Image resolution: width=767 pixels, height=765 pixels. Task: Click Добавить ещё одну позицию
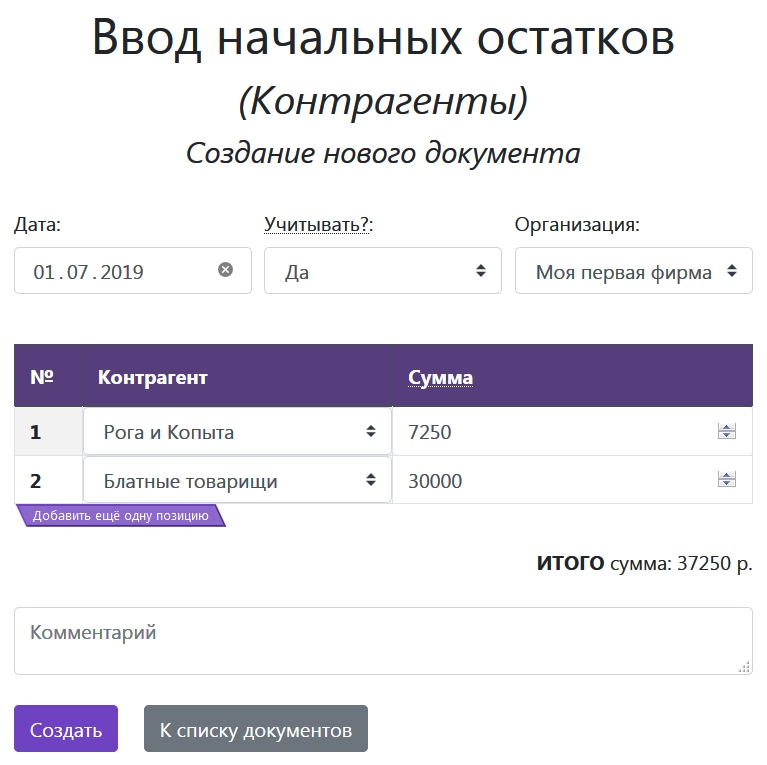pos(121,516)
